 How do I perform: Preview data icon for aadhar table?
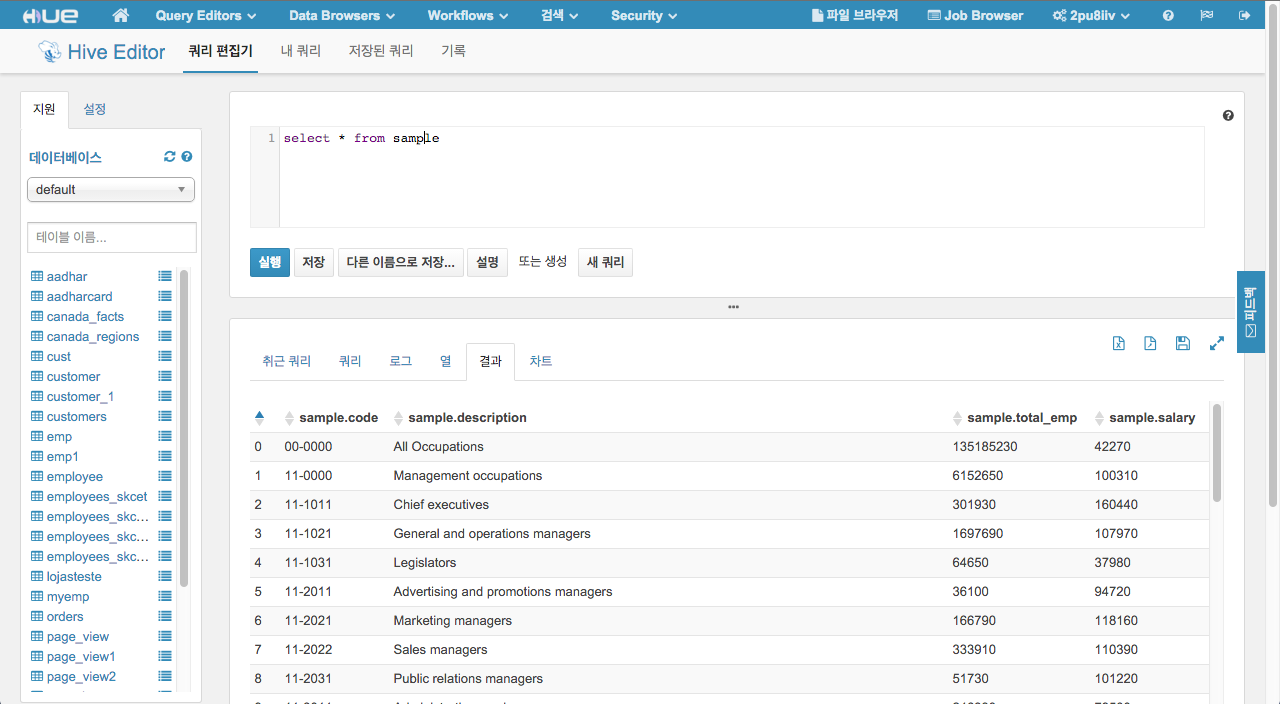click(x=165, y=276)
